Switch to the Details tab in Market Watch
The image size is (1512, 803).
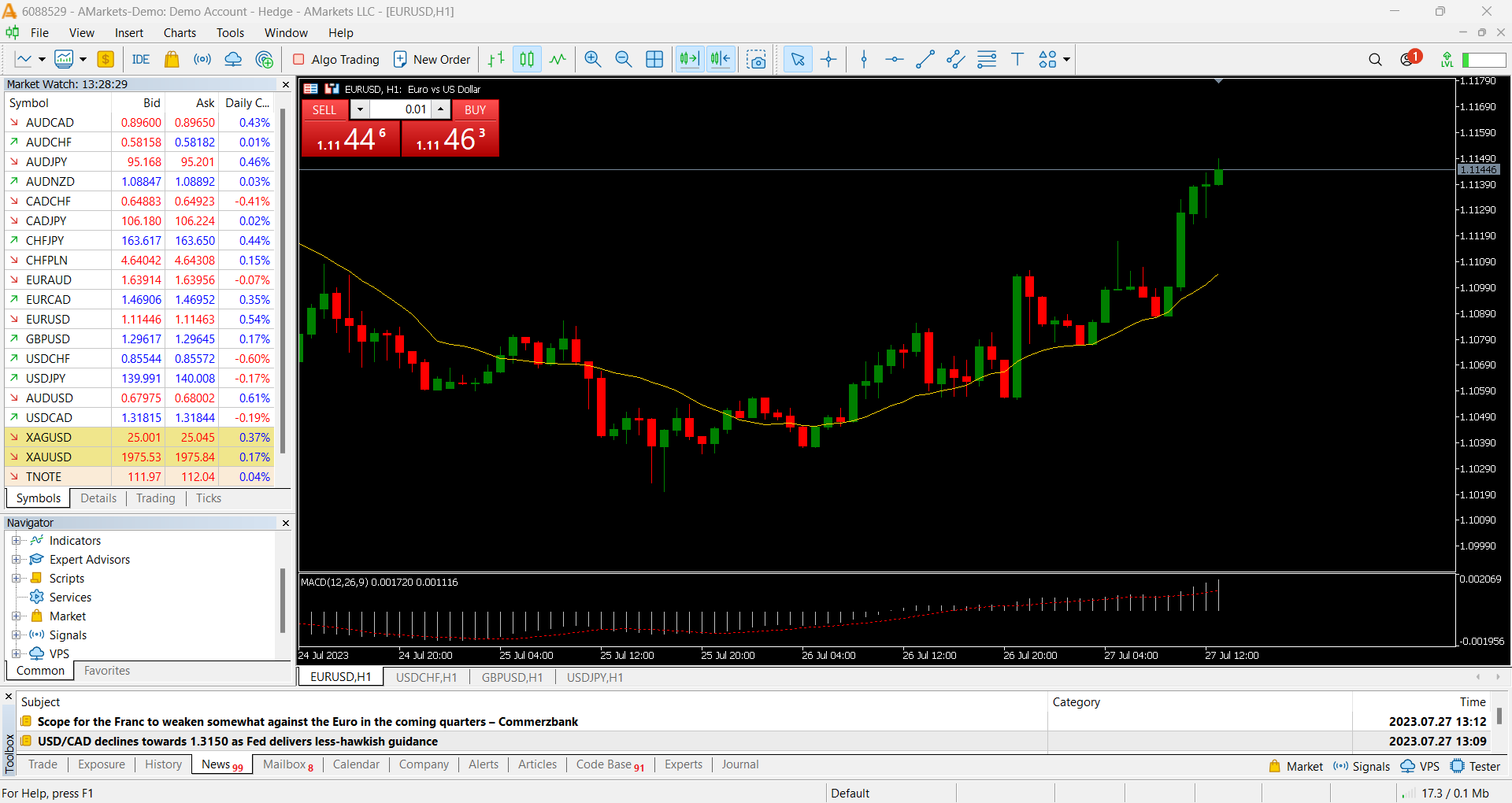tap(98, 498)
